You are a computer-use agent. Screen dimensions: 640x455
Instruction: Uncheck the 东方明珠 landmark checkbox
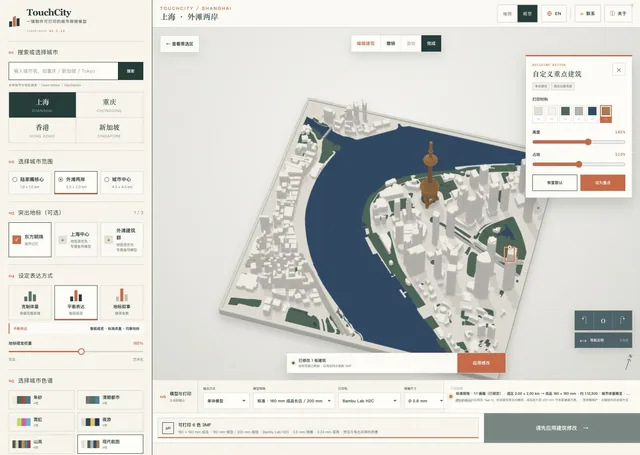tap(17, 240)
